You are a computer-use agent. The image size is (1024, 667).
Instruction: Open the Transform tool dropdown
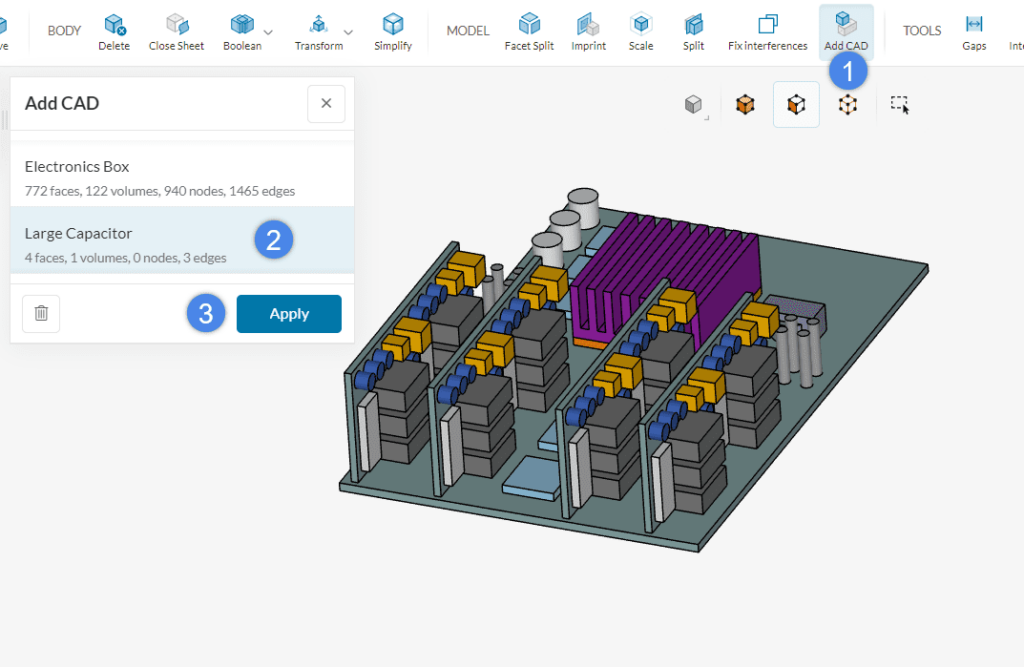(x=348, y=31)
